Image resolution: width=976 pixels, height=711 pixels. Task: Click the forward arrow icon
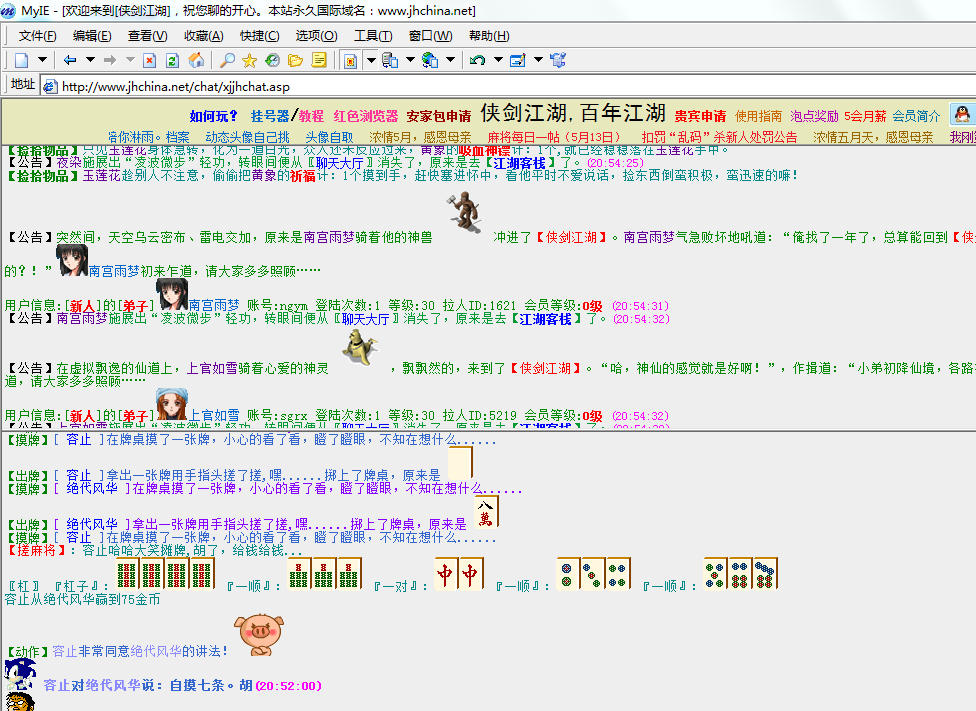(110, 60)
